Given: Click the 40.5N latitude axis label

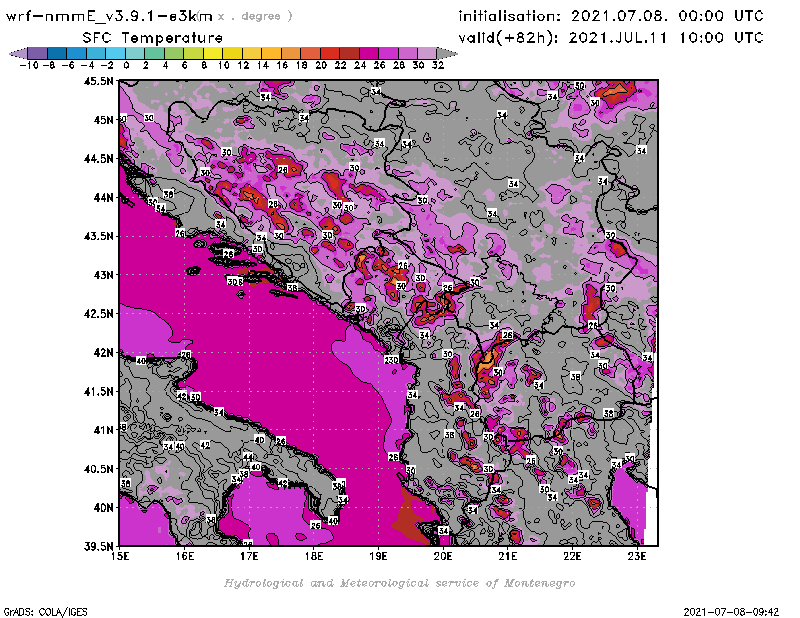Looking at the screenshot, I should [x=98, y=468].
